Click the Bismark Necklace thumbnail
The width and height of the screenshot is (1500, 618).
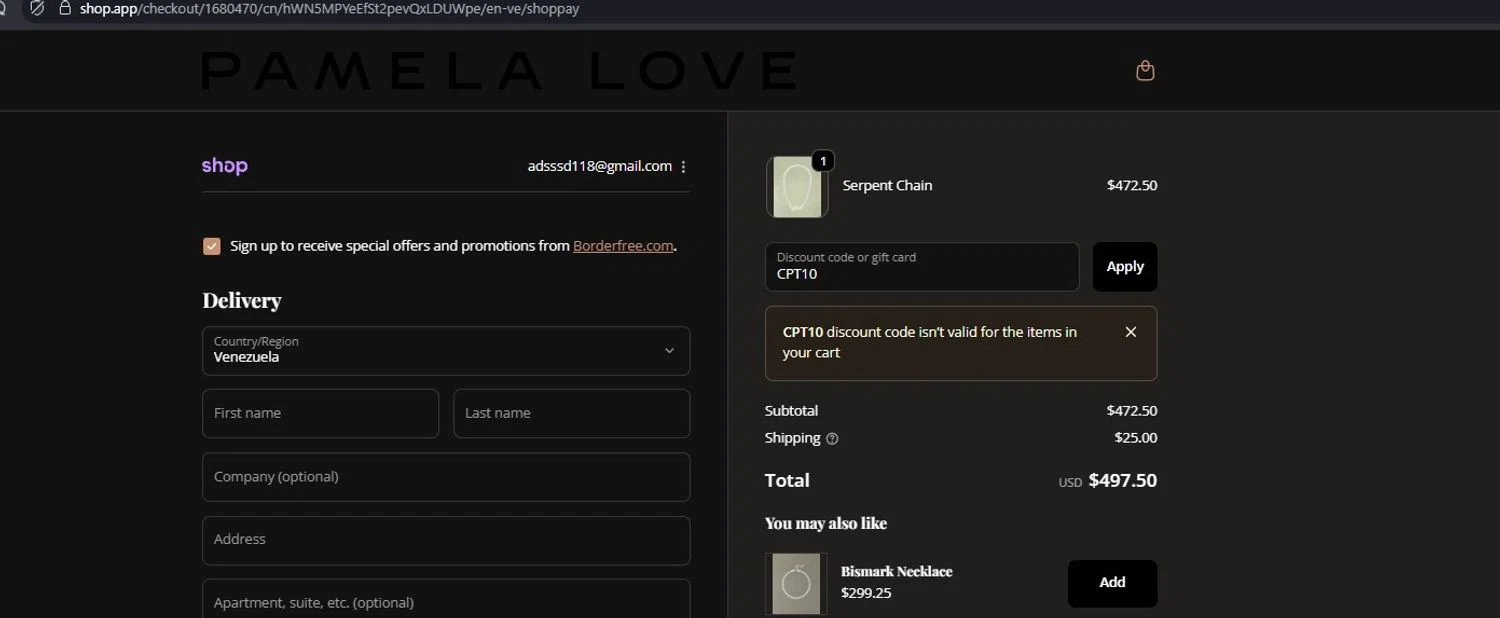point(796,584)
